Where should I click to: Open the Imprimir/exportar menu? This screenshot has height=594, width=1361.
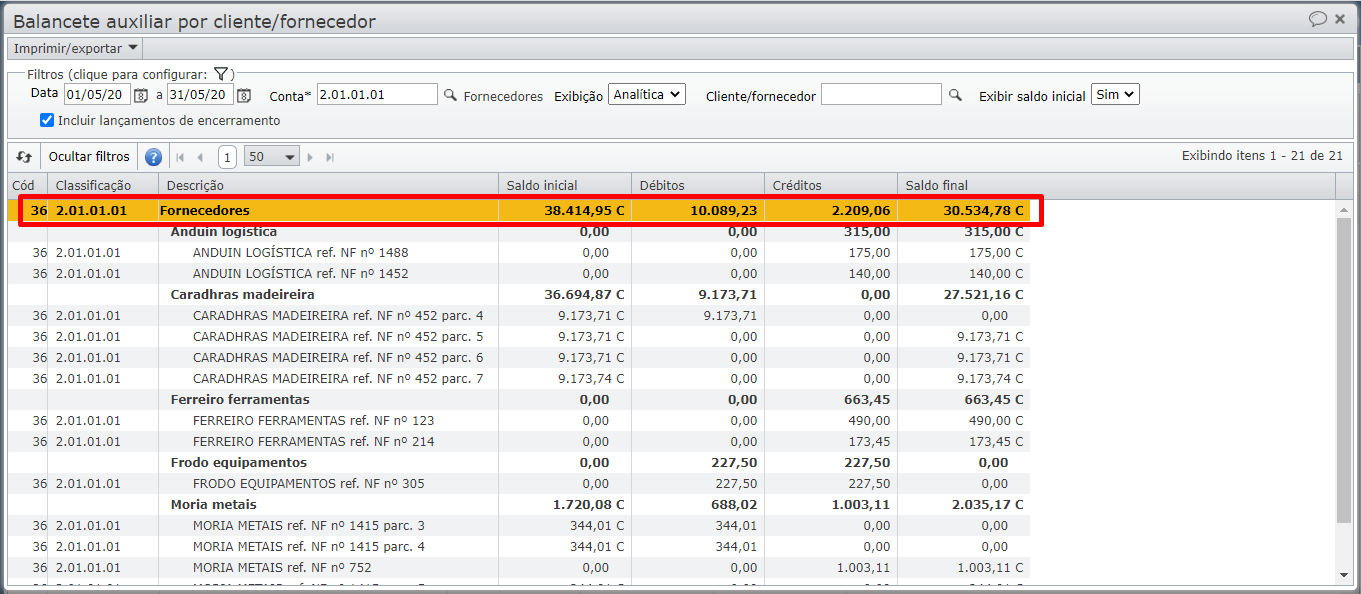[x=75, y=48]
